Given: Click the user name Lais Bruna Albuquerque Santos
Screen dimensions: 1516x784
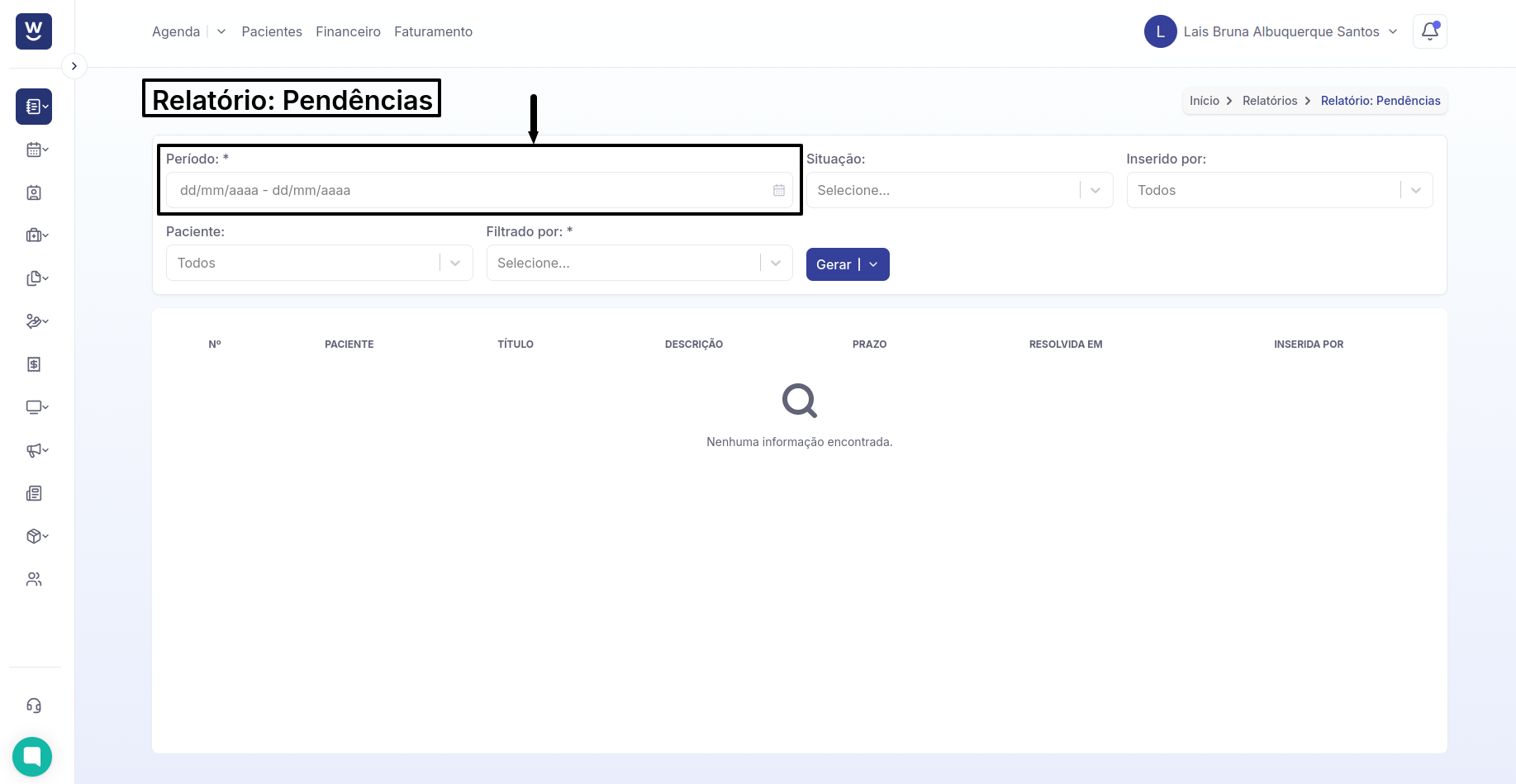Looking at the screenshot, I should click(1281, 31).
